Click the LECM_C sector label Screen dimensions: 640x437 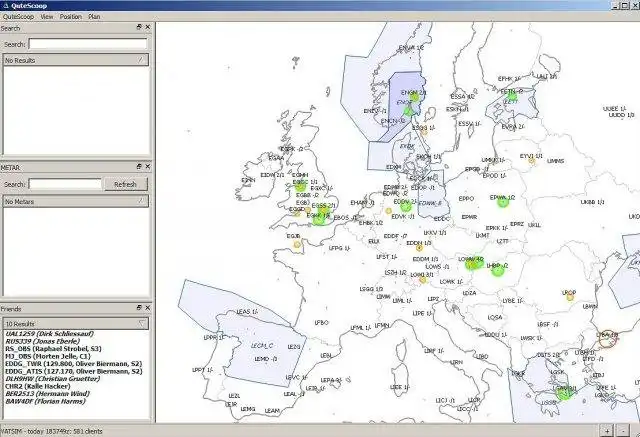(262, 346)
